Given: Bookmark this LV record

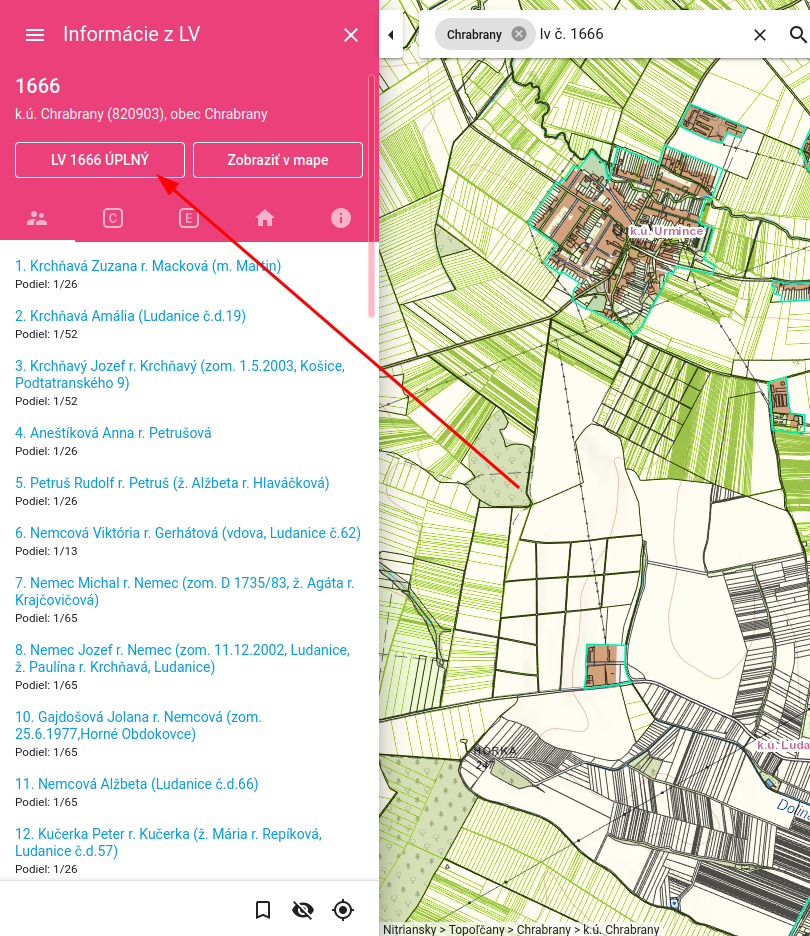Looking at the screenshot, I should (263, 909).
